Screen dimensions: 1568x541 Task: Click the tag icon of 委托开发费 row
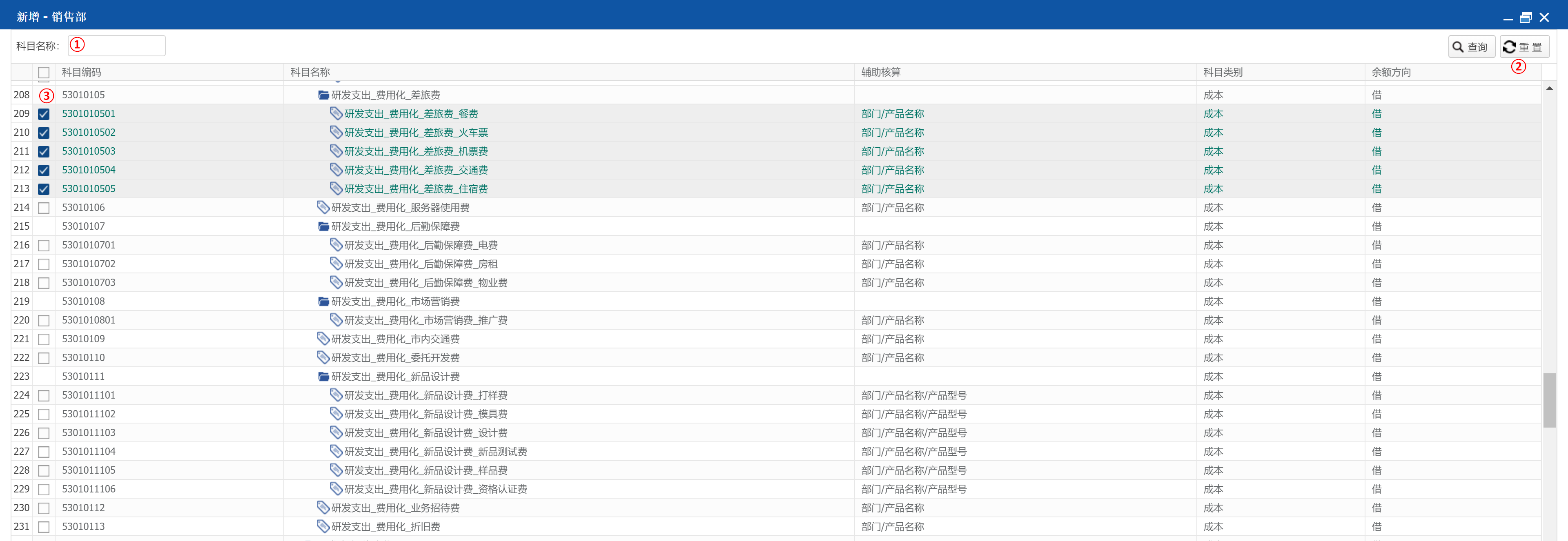coord(323,357)
